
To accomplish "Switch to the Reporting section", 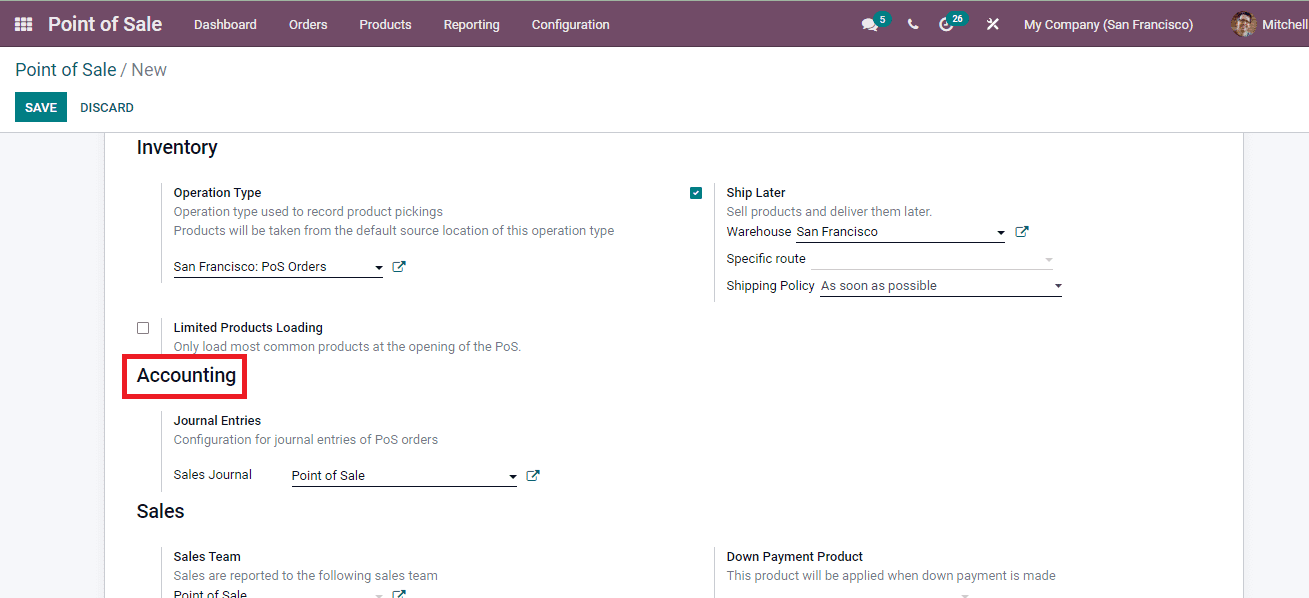I will point(471,24).
